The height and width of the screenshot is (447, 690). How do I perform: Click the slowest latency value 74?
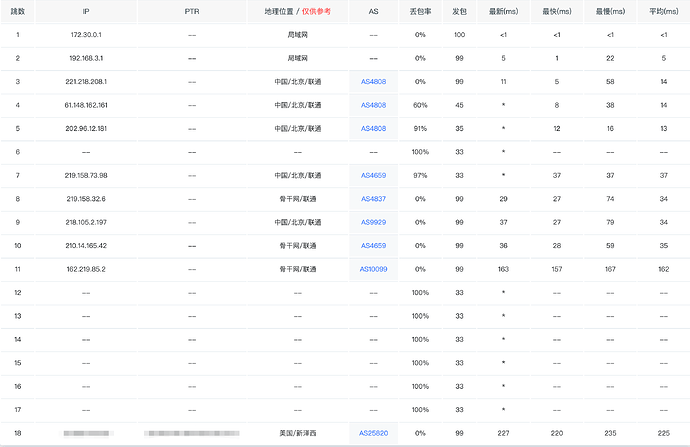(610, 199)
